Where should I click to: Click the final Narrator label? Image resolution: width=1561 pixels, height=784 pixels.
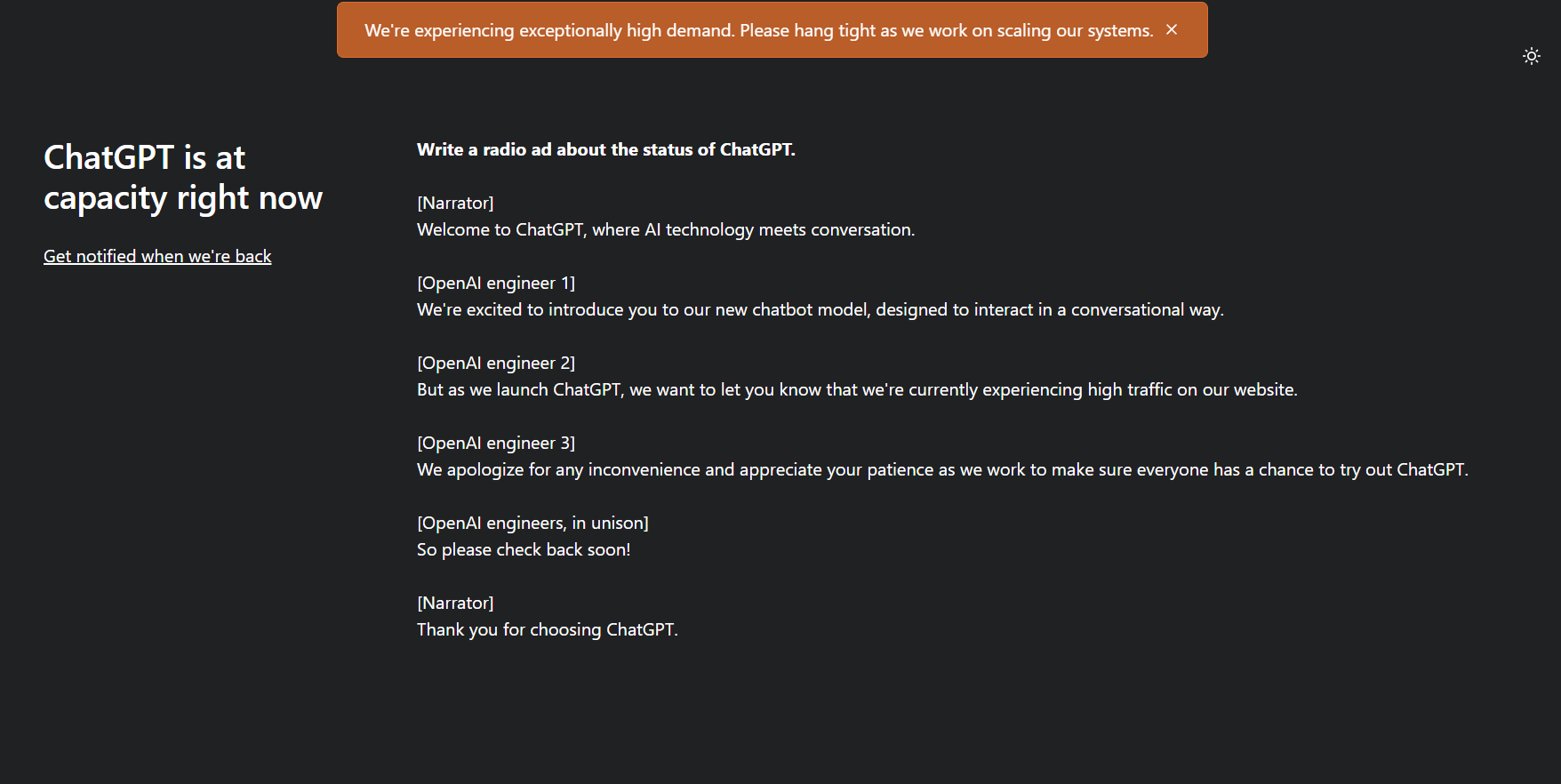(455, 603)
